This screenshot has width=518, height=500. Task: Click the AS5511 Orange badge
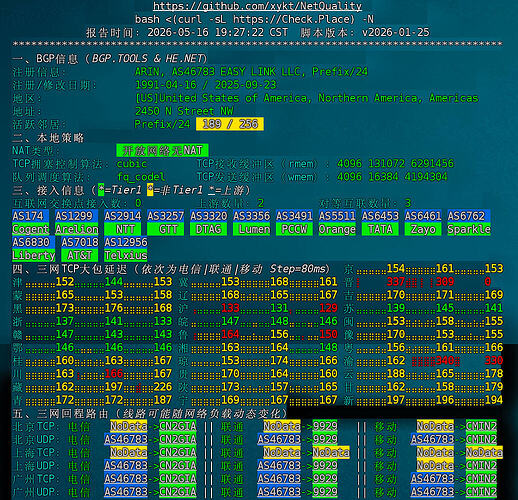coord(337,223)
